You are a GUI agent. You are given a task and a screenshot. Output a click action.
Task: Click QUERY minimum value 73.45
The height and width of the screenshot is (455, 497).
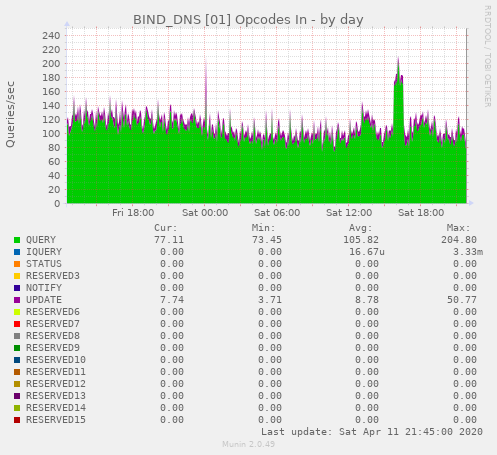coord(267,240)
